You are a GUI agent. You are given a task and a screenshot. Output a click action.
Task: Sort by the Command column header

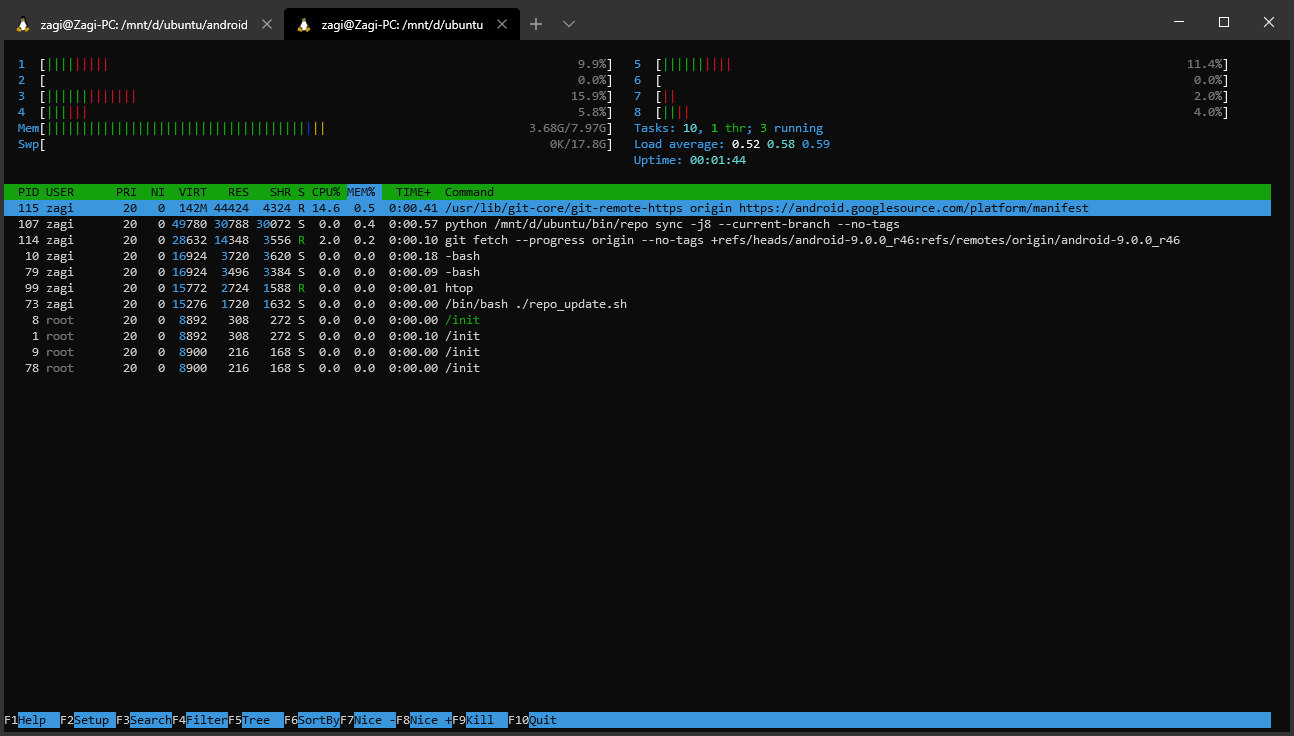coord(469,192)
